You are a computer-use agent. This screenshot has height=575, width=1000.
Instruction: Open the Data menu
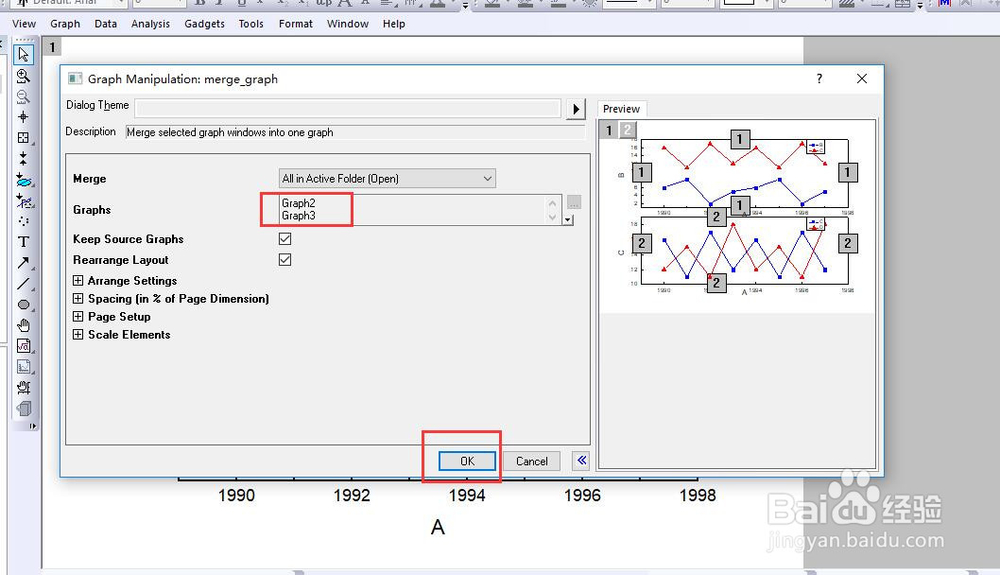click(105, 24)
